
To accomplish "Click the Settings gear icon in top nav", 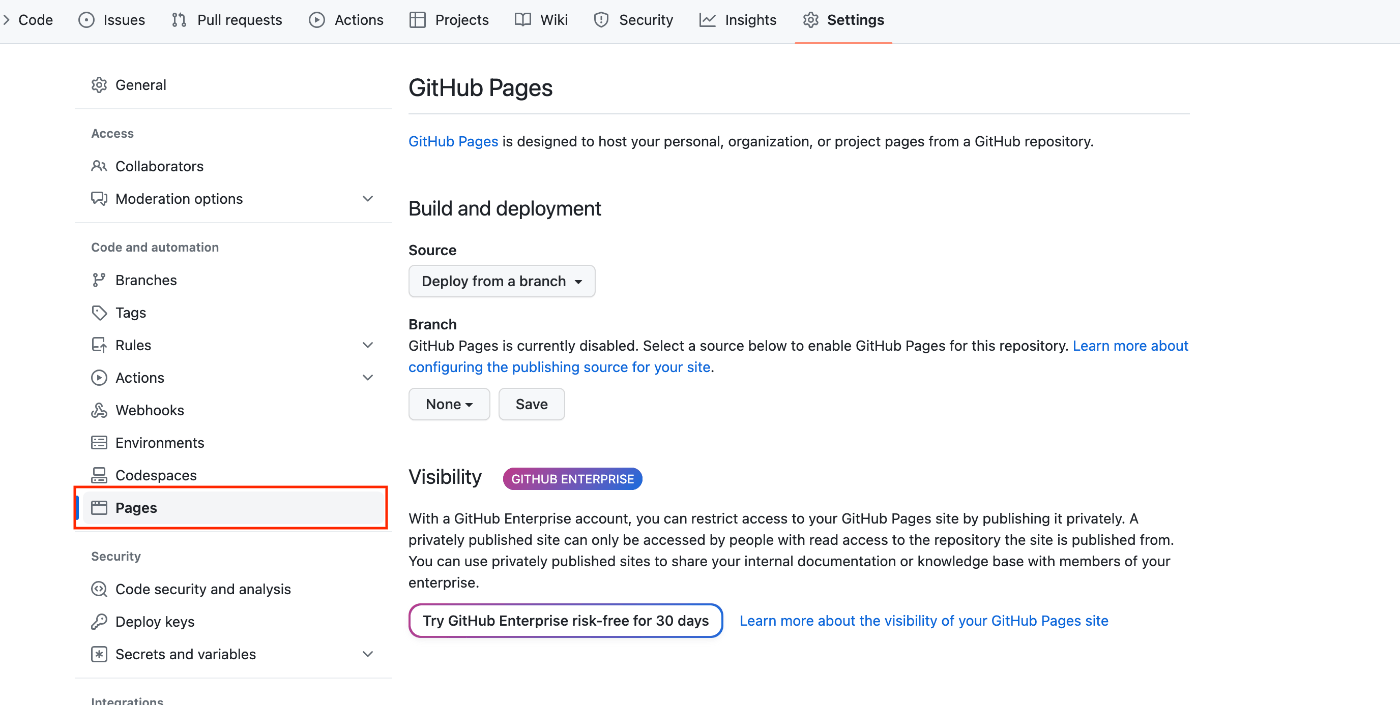I will [x=811, y=20].
